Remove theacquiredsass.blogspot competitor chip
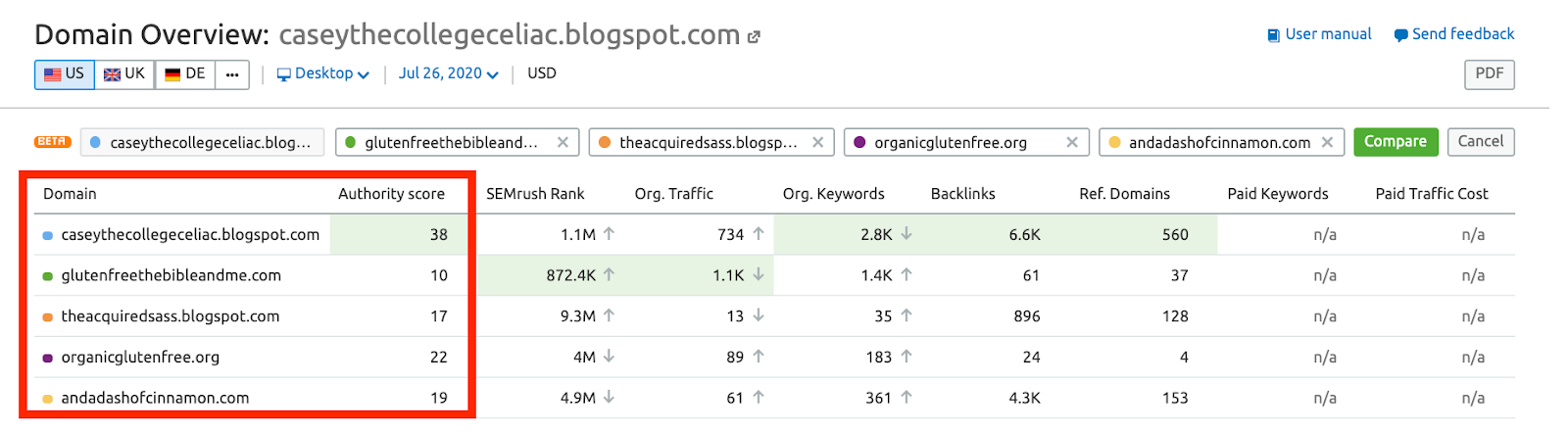This screenshot has height=434, width=1568. point(817,142)
